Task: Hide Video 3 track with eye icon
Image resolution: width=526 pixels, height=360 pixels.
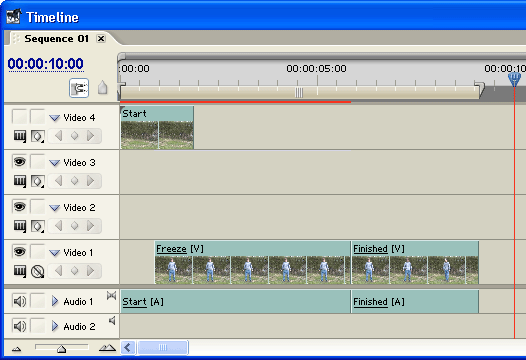Action: [x=19, y=161]
